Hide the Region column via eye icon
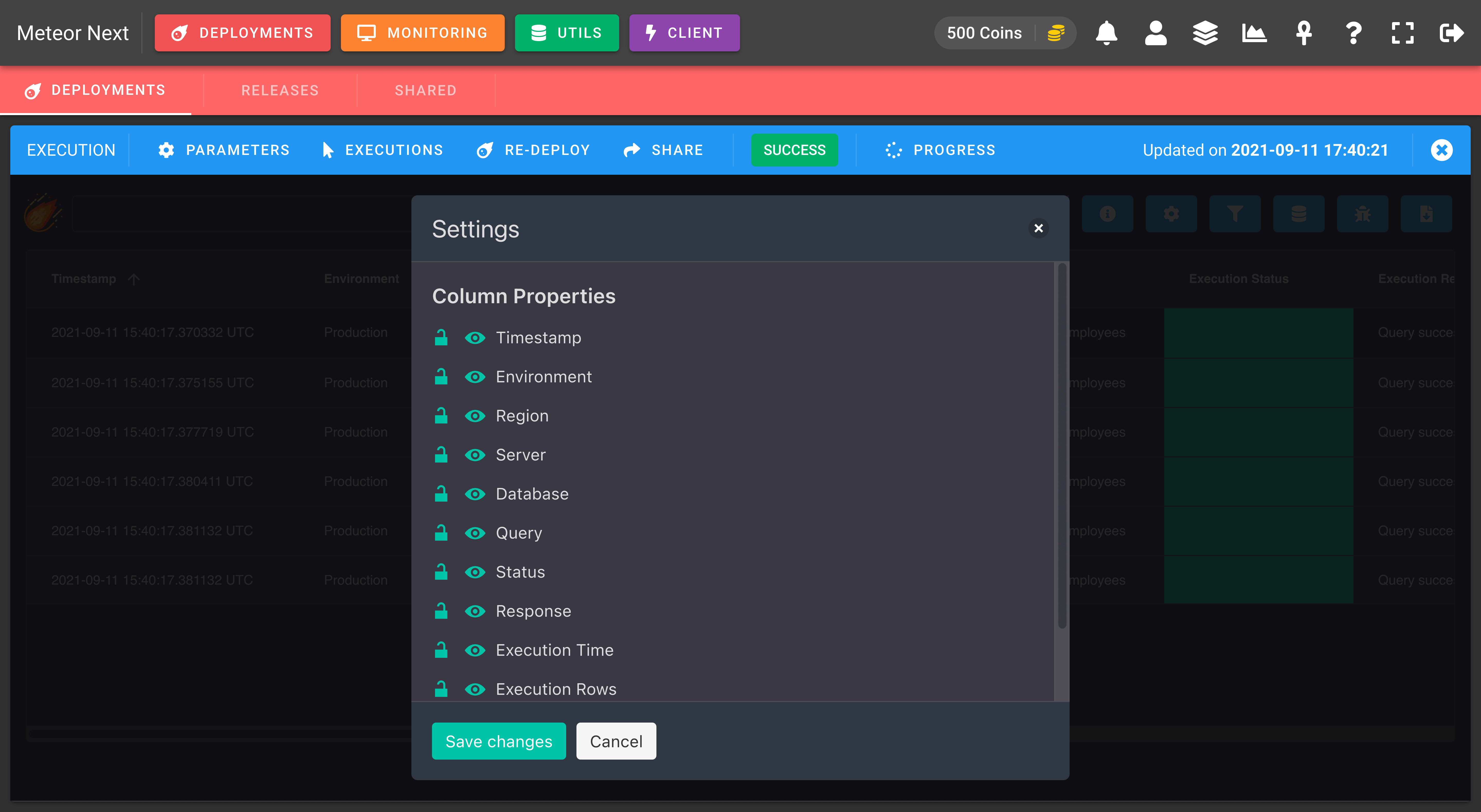The height and width of the screenshot is (812, 1481). pos(475,416)
